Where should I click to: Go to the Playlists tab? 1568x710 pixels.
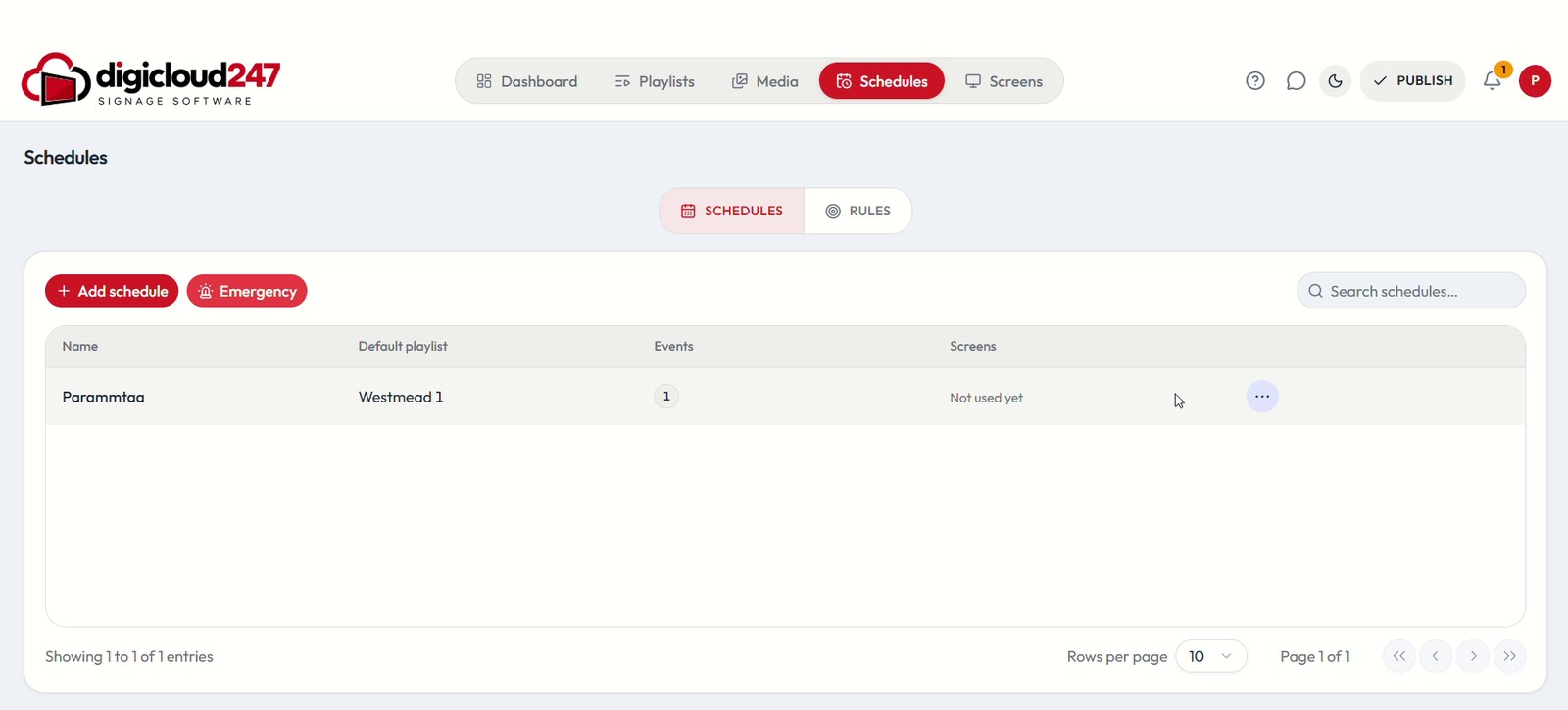pos(655,81)
